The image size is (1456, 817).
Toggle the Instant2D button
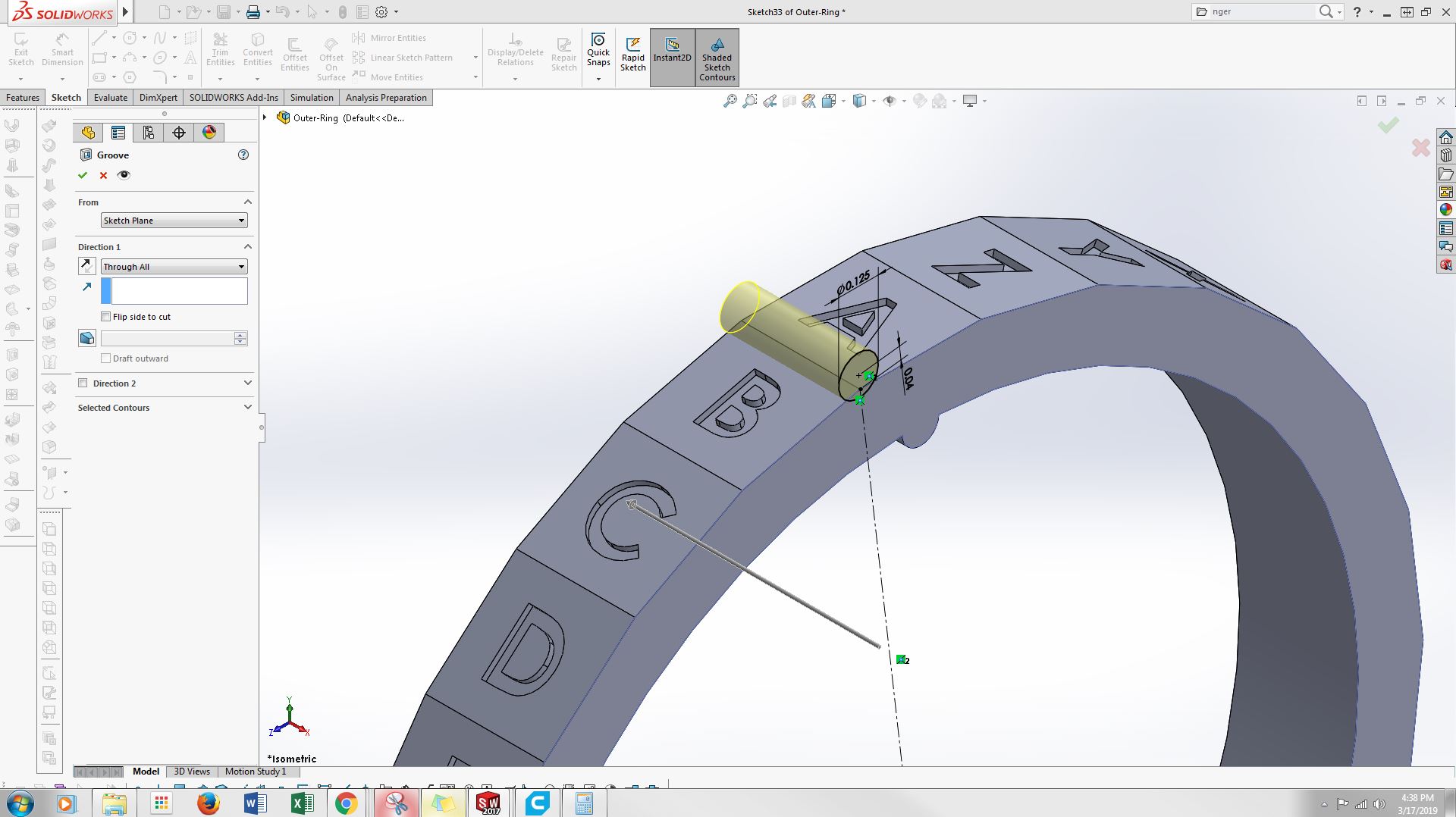(x=672, y=56)
